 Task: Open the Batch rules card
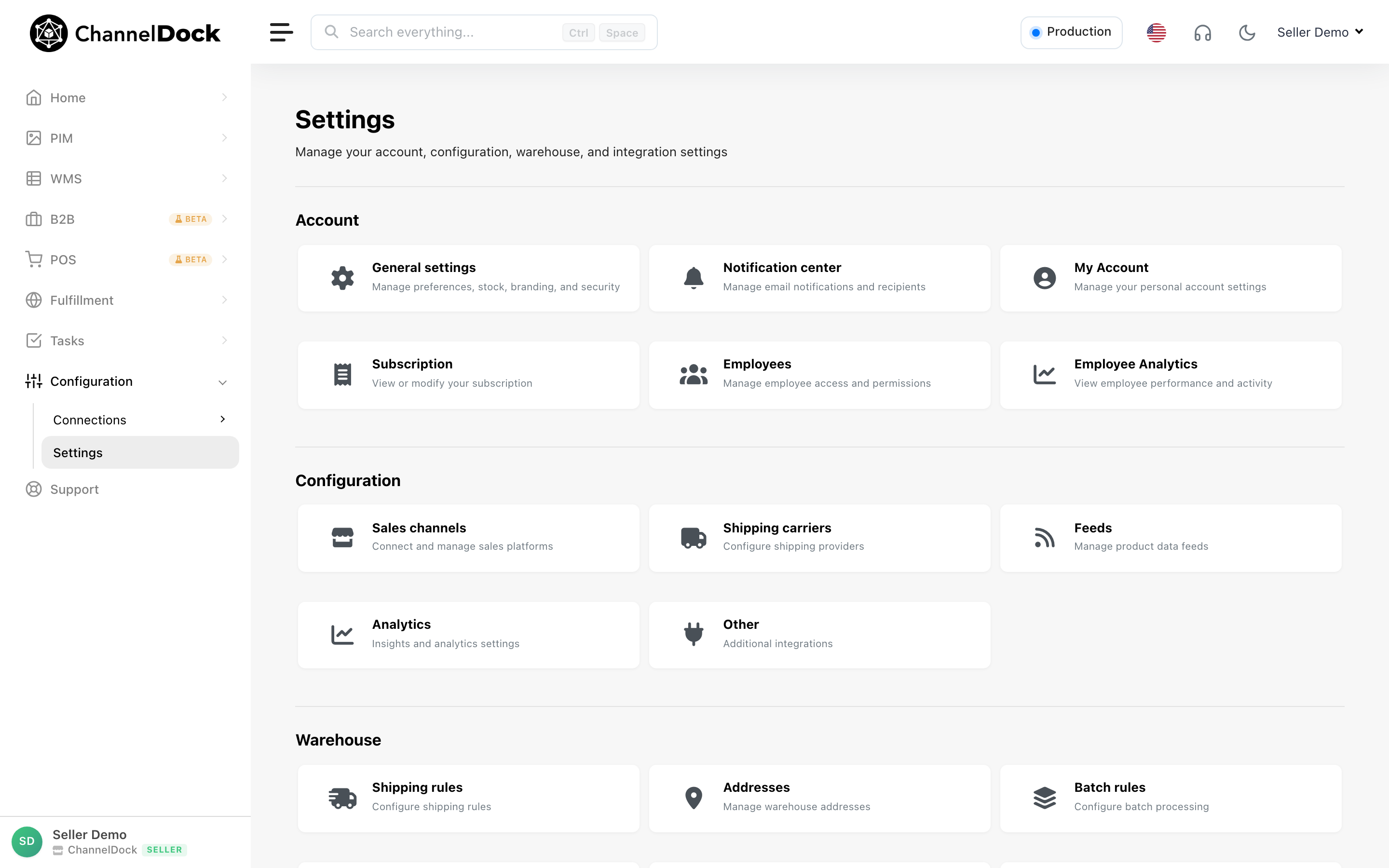click(x=1171, y=798)
